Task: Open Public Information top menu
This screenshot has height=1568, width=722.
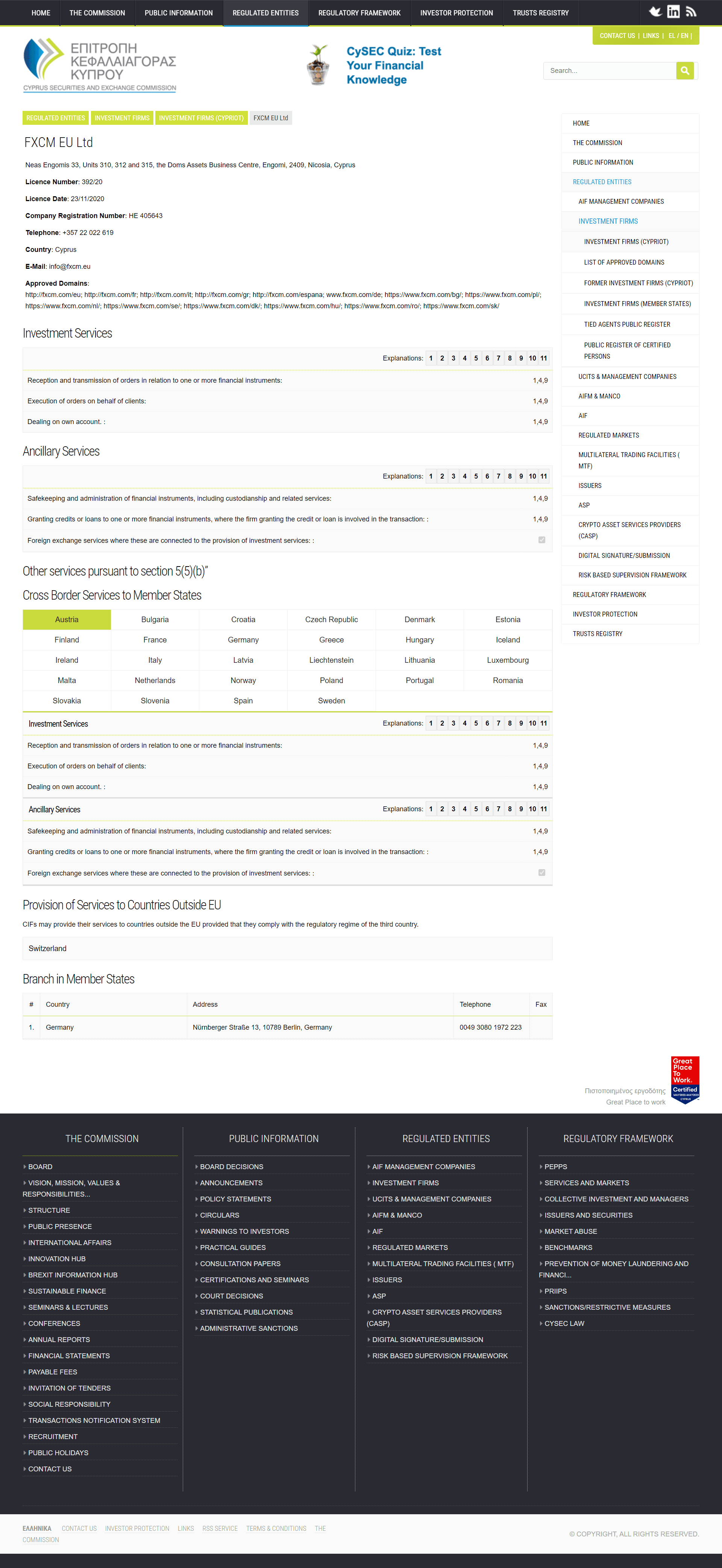Action: 179,13
